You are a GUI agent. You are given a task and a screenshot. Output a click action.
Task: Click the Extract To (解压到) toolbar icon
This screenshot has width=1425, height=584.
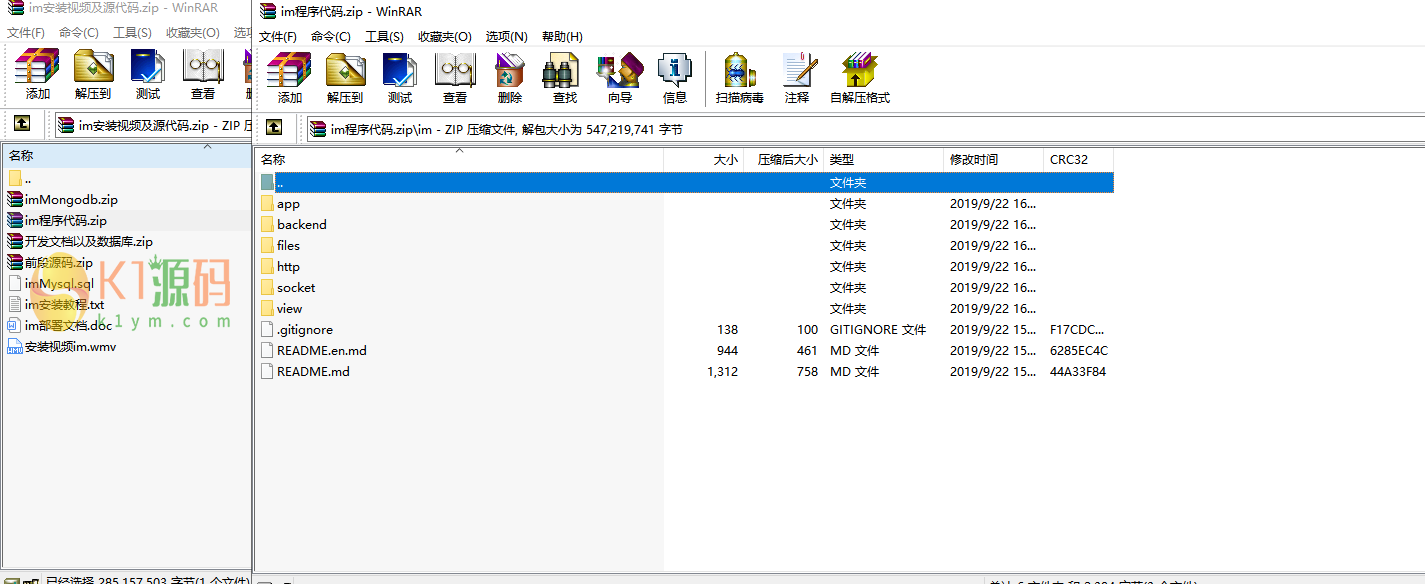coord(345,78)
